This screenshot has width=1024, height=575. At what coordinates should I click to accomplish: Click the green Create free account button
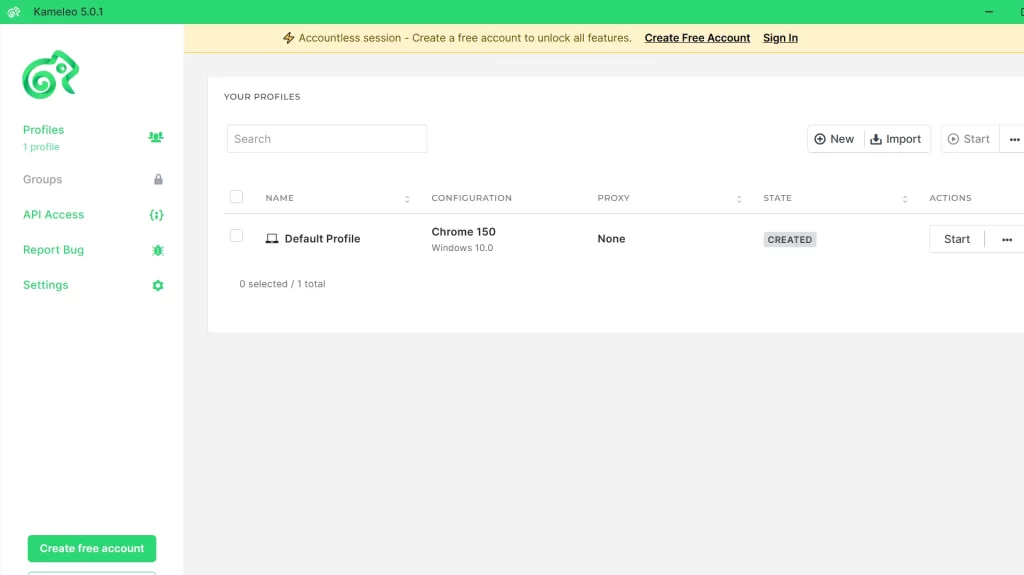[91, 548]
